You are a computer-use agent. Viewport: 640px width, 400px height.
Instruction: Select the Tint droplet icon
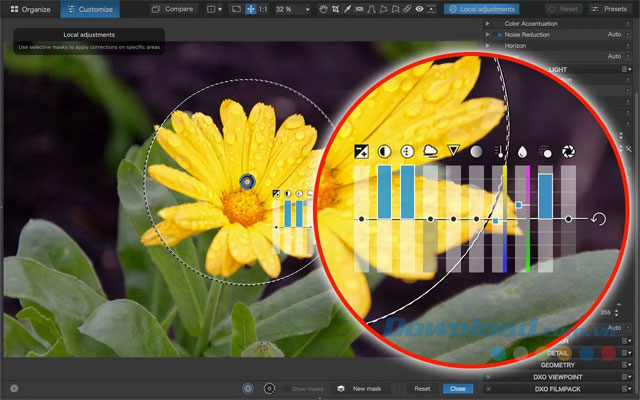tap(522, 151)
